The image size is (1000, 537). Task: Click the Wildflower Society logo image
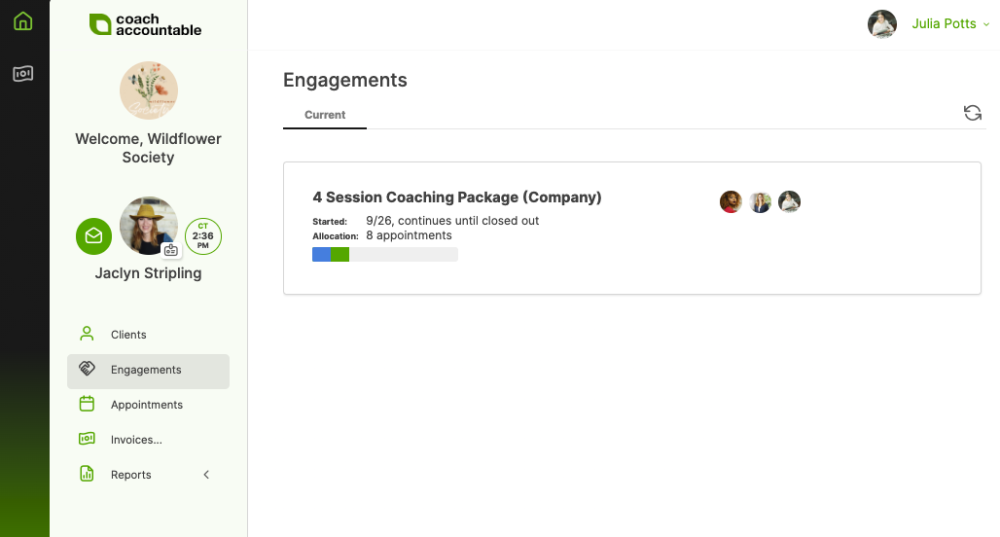pyautogui.click(x=149, y=91)
